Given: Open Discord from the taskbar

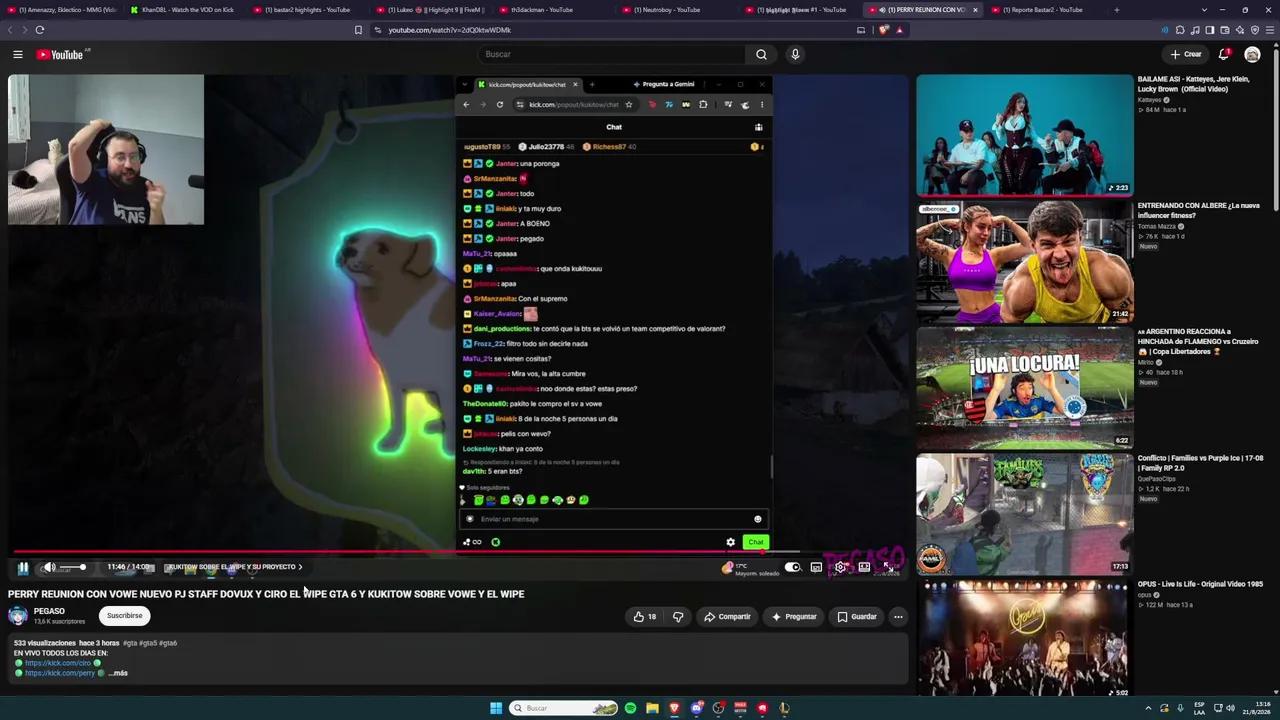Looking at the screenshot, I should [x=696, y=708].
